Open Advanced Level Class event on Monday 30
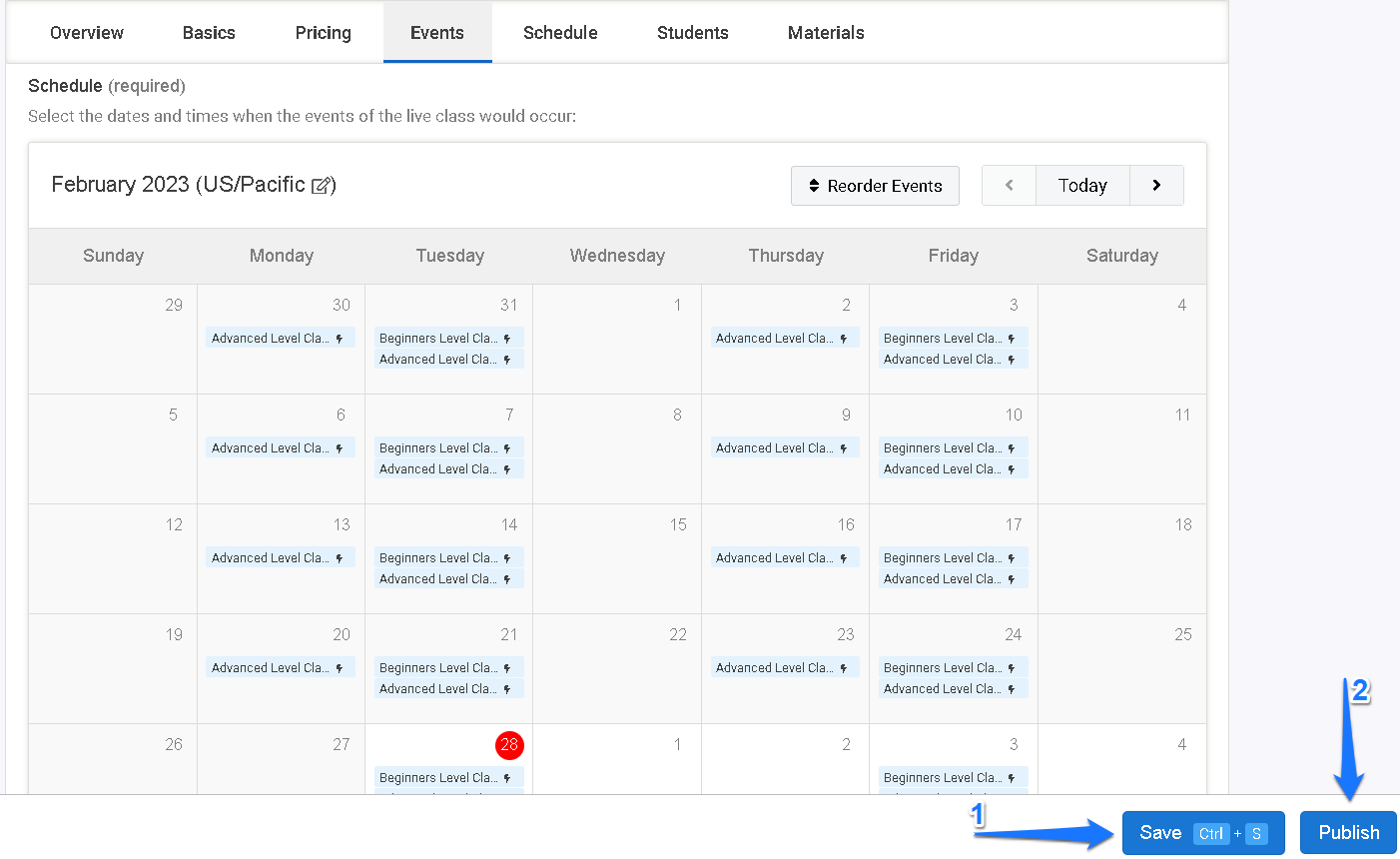This screenshot has height=859, width=1400. (281, 339)
